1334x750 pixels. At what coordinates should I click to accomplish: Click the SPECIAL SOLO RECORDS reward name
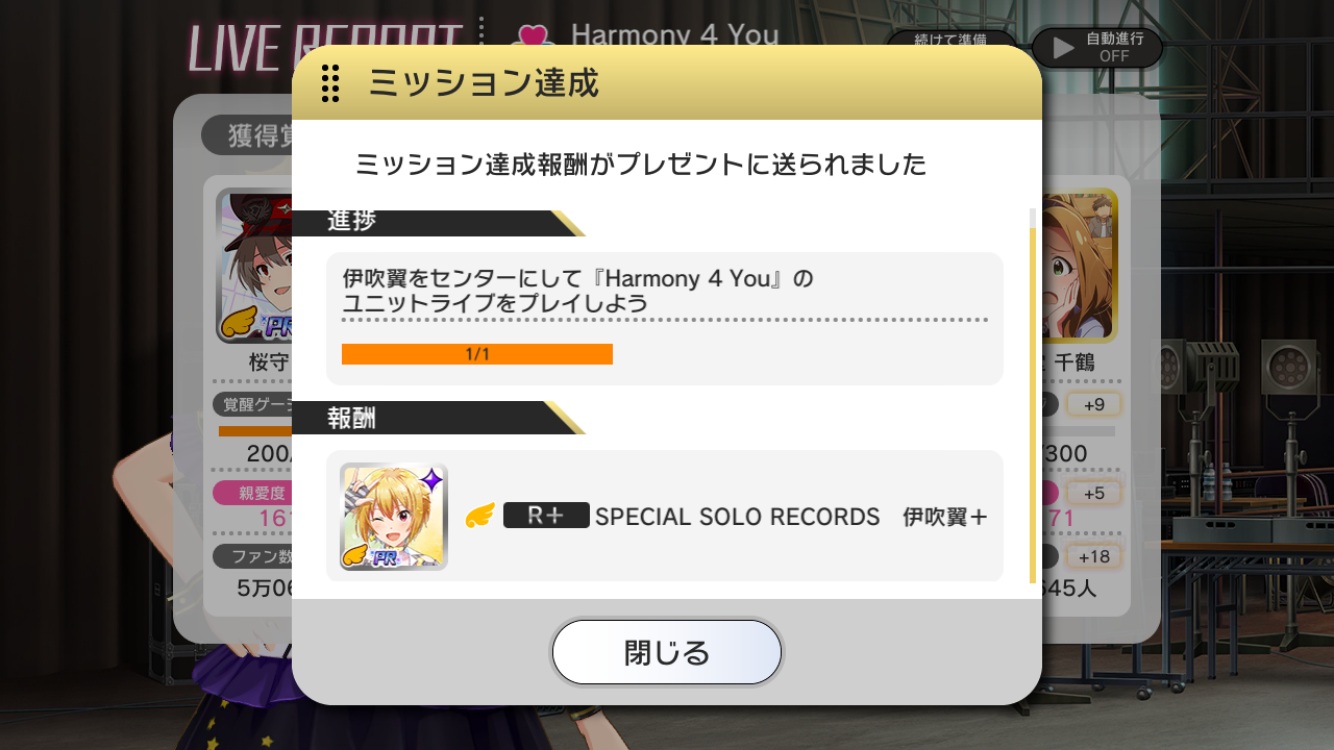(x=737, y=517)
